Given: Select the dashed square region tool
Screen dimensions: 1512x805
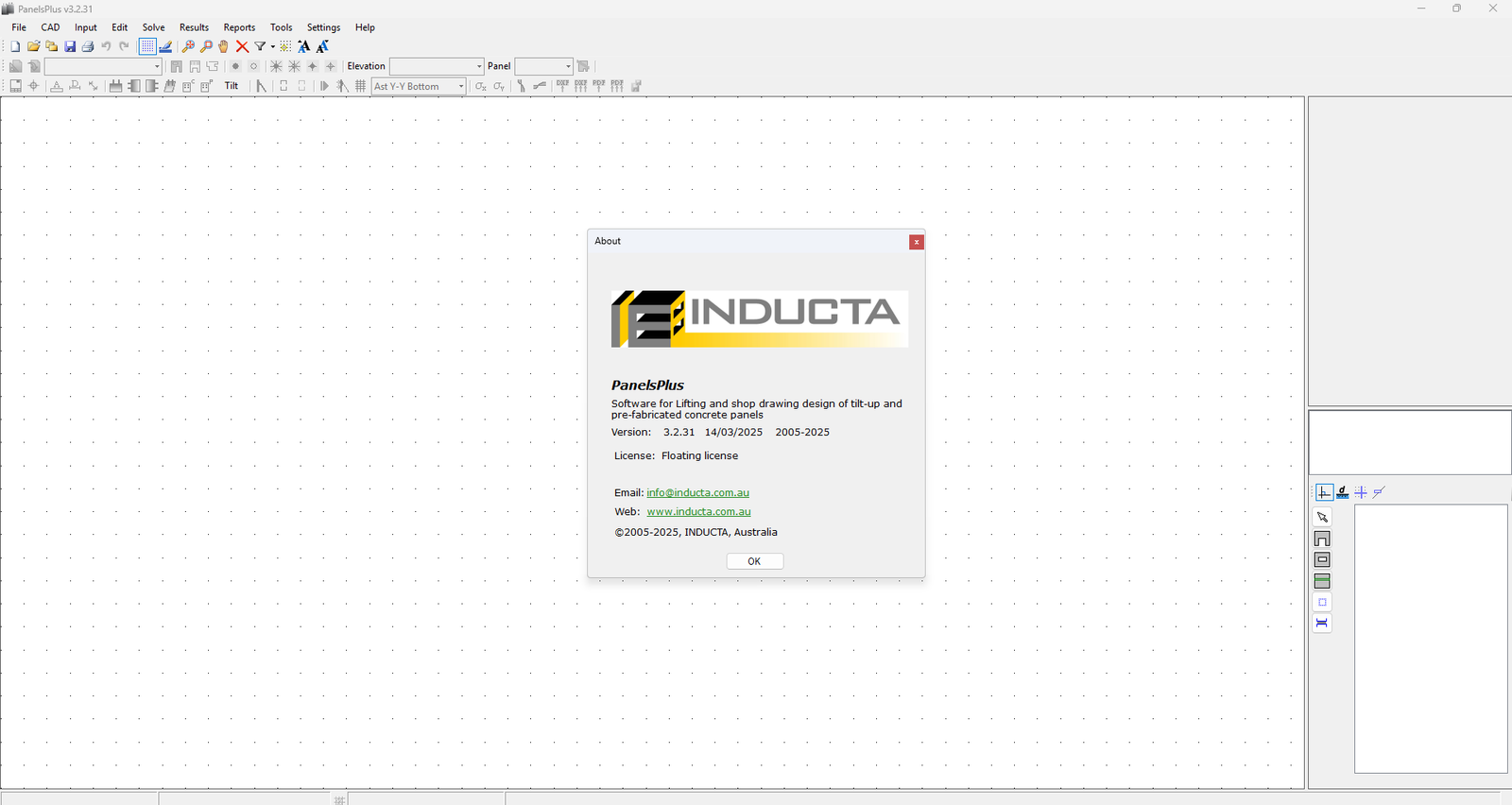Looking at the screenshot, I should 1322,602.
